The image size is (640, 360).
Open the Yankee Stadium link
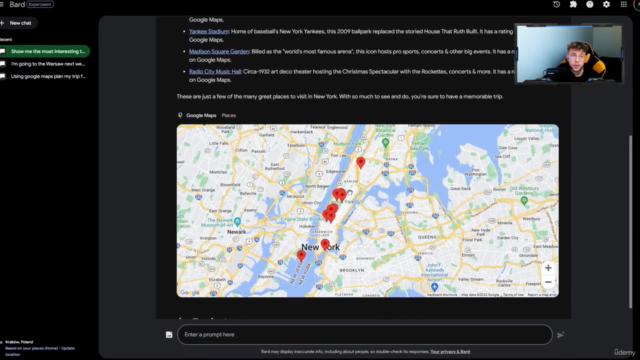click(209, 31)
